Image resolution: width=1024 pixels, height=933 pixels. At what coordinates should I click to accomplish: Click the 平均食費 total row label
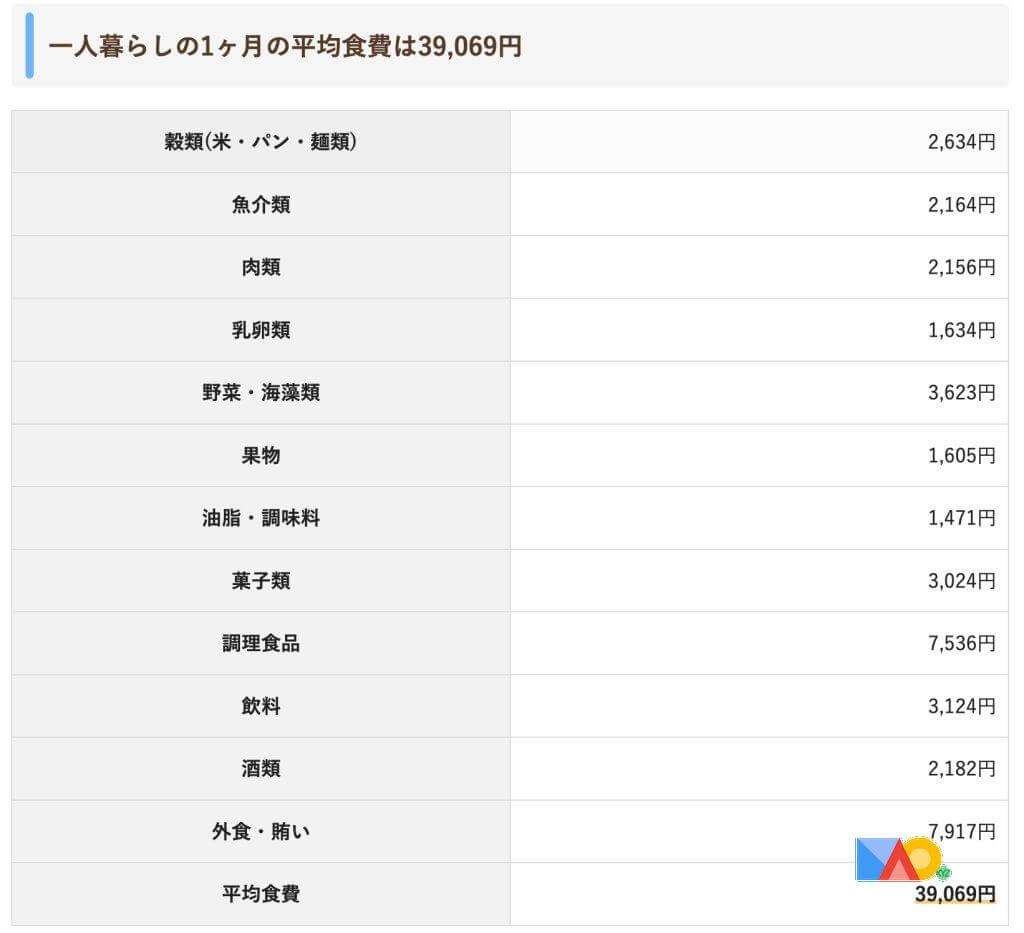pyautogui.click(x=261, y=894)
